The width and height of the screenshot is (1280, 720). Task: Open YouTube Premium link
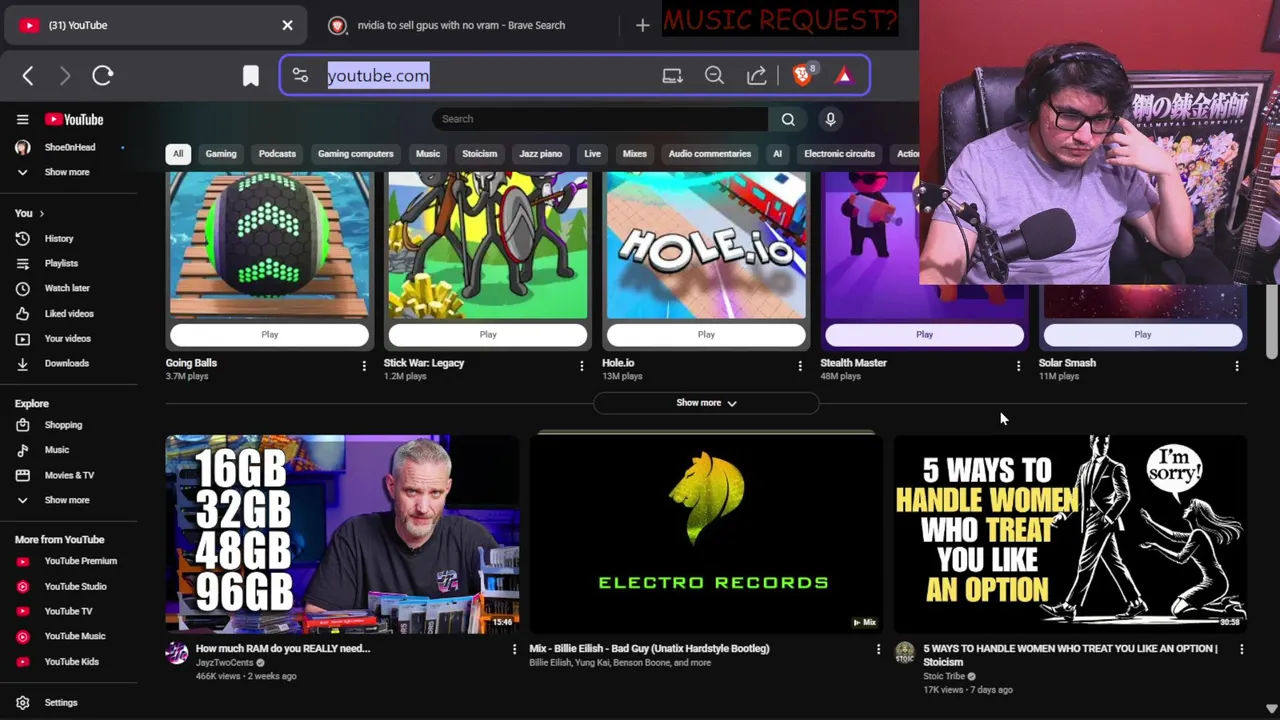click(x=80, y=561)
